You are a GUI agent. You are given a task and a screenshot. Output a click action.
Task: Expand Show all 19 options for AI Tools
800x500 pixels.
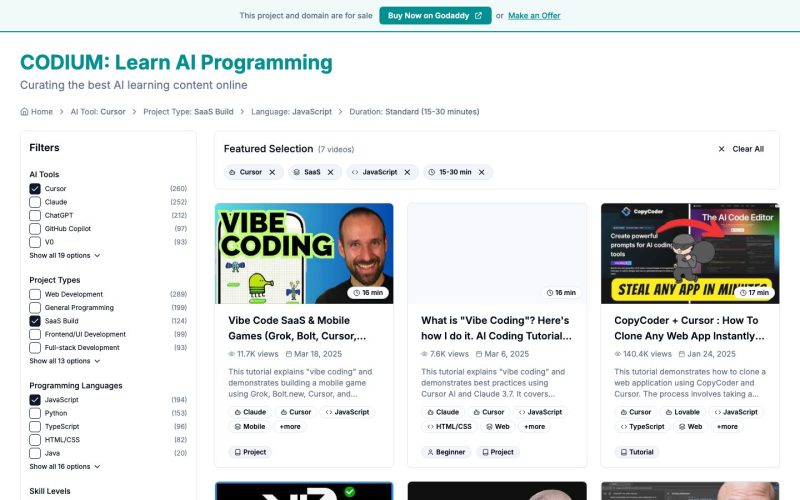tap(65, 256)
